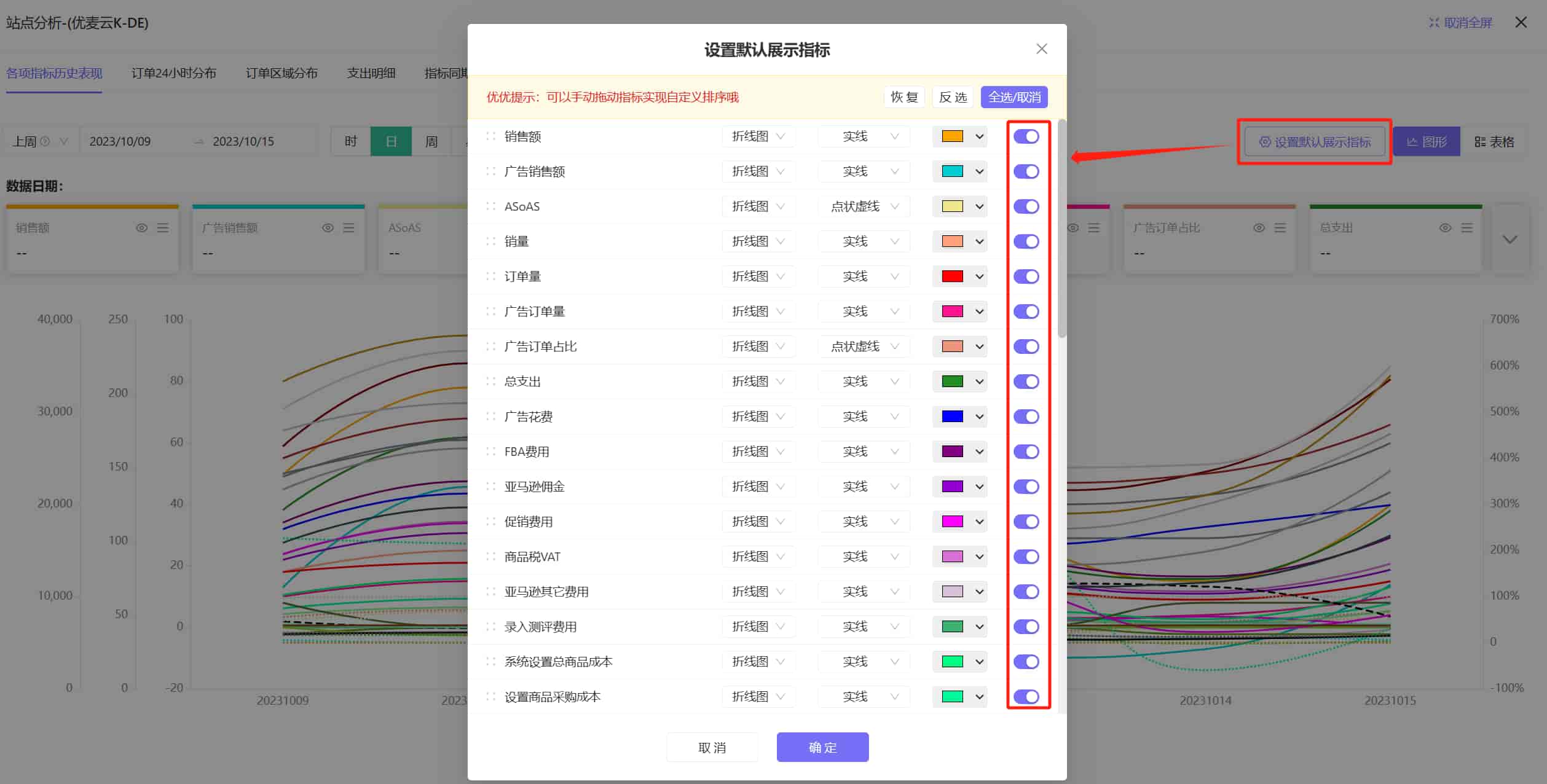Open the menu icon on 广告订单占比 card
Image resolution: width=1547 pixels, height=784 pixels.
point(1280,228)
